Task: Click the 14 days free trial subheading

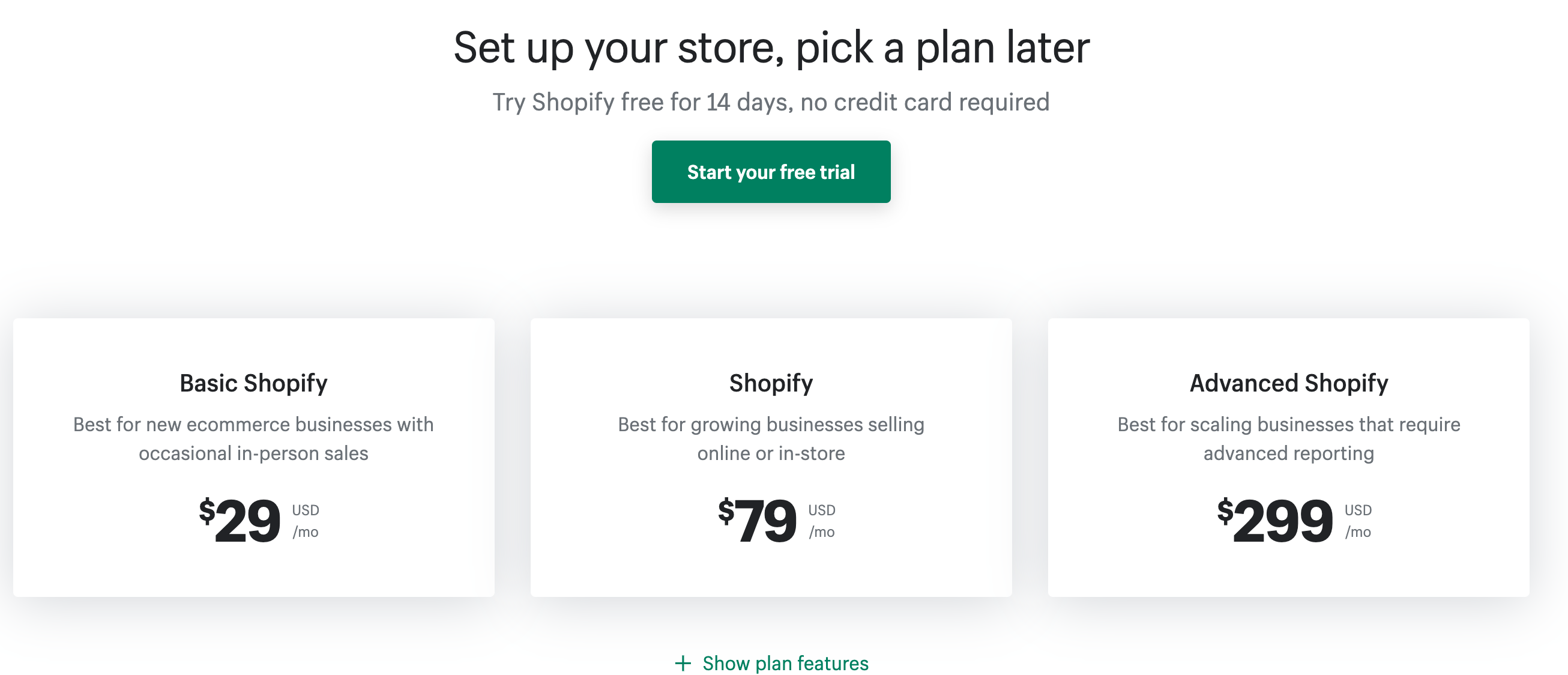Action: click(x=771, y=102)
